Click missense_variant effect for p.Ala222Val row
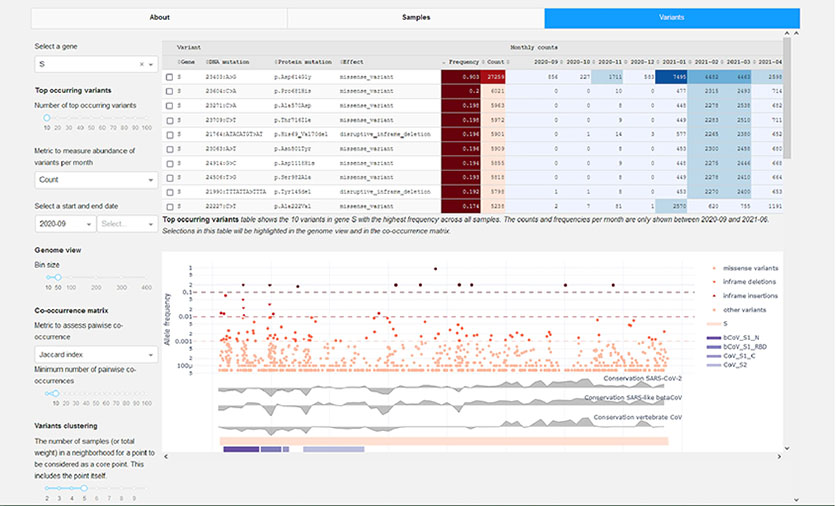Image resolution: width=836 pixels, height=506 pixels. click(x=366, y=206)
